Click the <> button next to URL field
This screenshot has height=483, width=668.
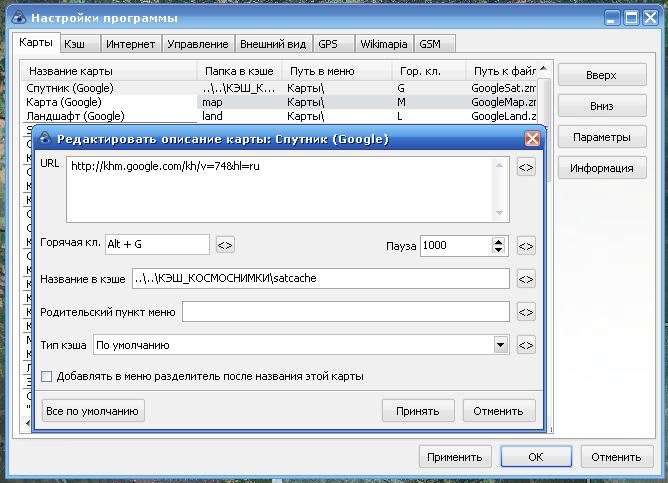(526, 168)
